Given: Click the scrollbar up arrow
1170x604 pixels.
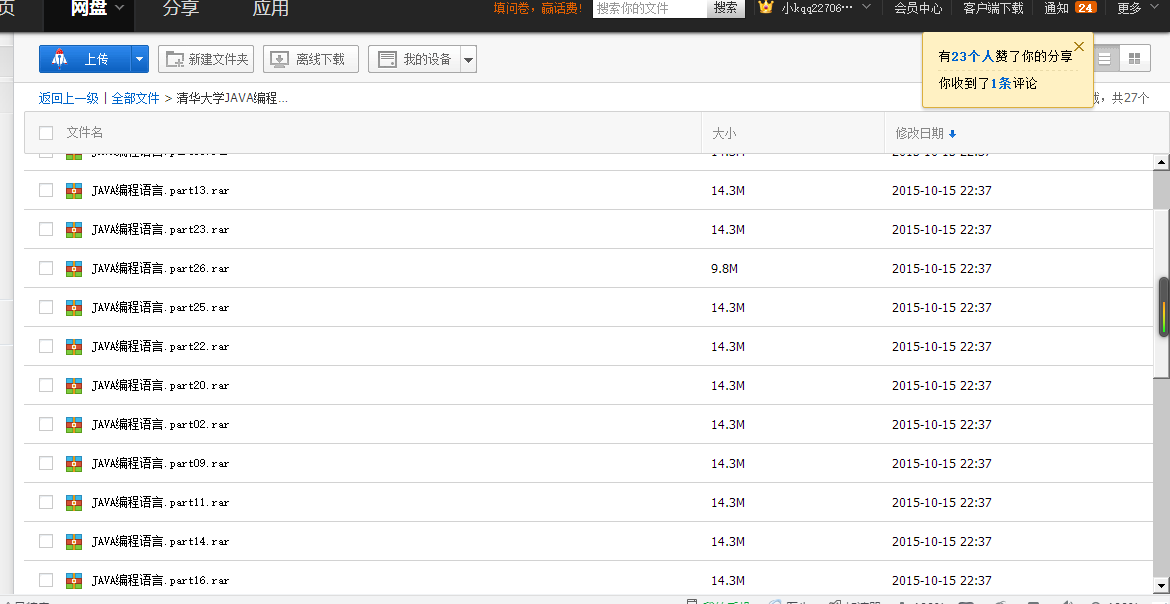Looking at the screenshot, I should (1162, 161).
